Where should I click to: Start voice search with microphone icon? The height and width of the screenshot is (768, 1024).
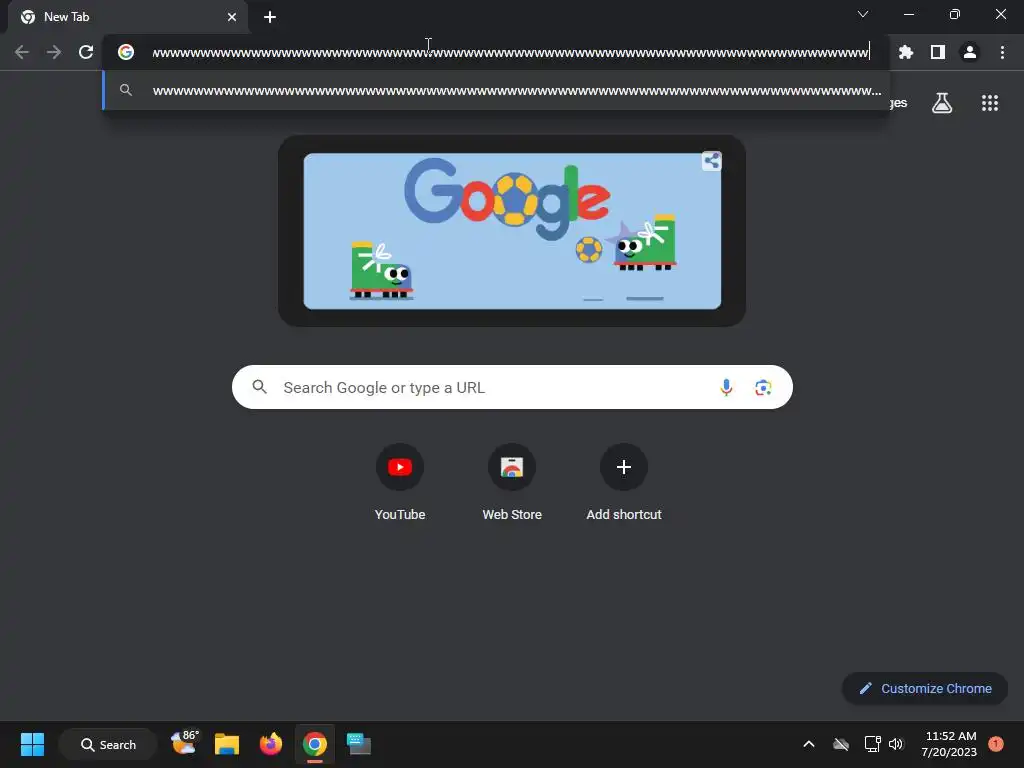(x=726, y=387)
